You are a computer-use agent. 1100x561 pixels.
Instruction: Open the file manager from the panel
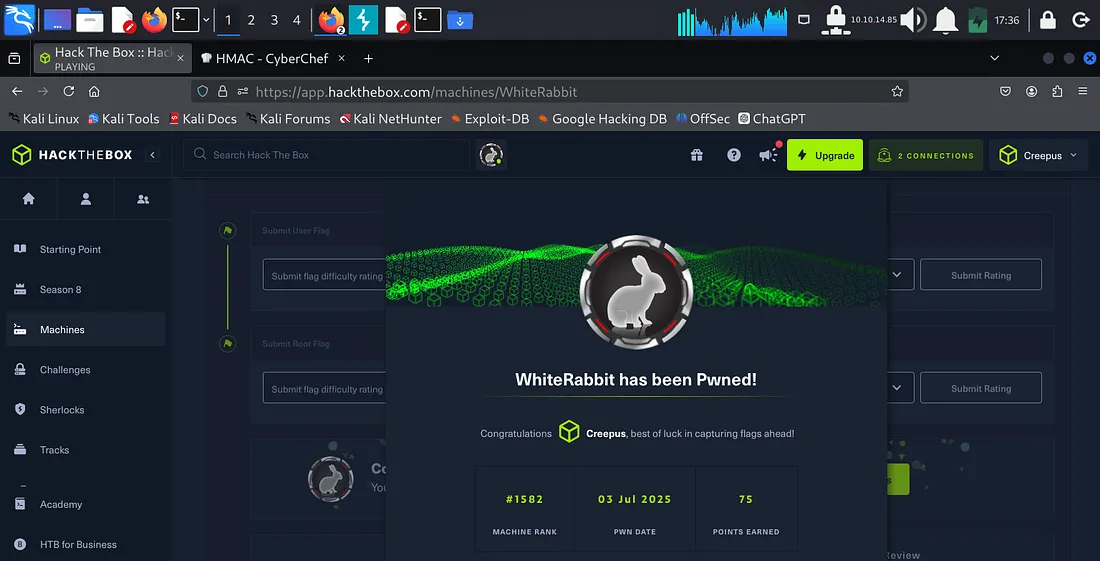[x=90, y=20]
